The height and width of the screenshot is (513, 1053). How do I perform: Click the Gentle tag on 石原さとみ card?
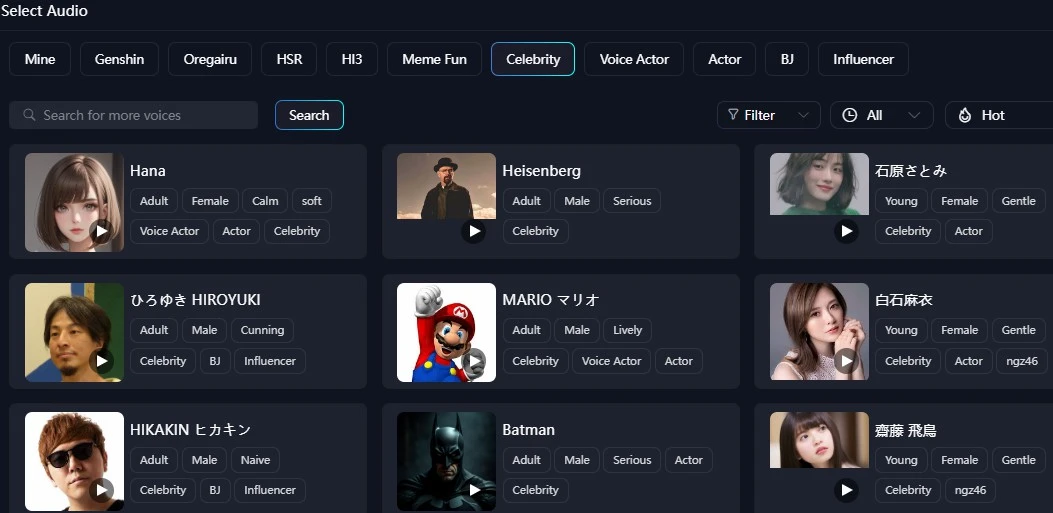point(1019,201)
